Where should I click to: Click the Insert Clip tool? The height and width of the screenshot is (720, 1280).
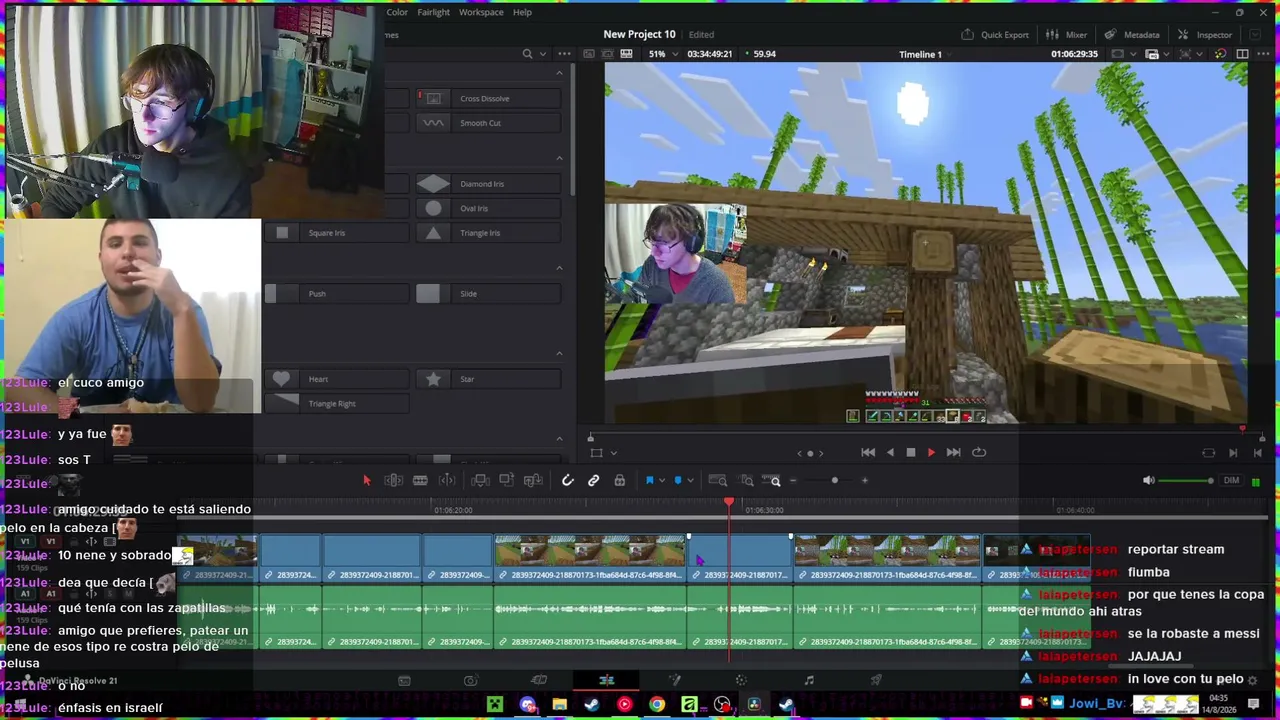[x=481, y=481]
